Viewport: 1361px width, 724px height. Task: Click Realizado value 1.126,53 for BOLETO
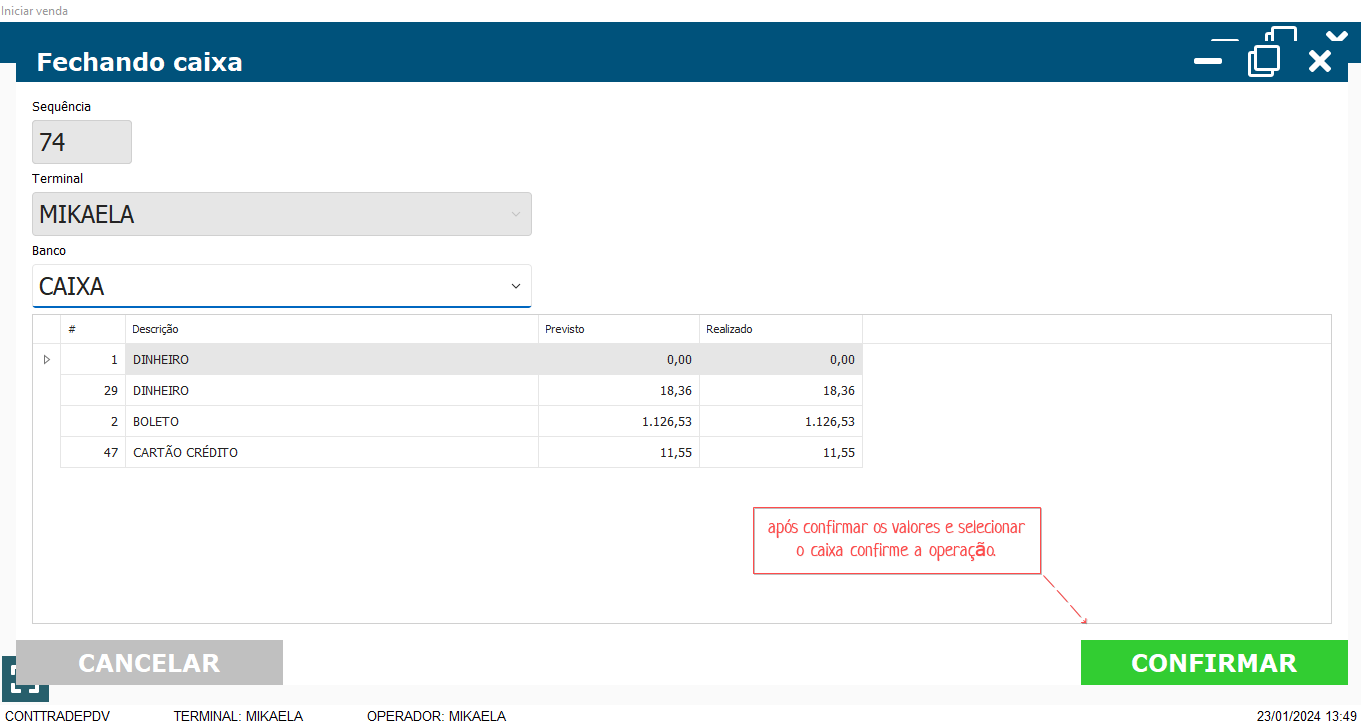click(x=781, y=421)
